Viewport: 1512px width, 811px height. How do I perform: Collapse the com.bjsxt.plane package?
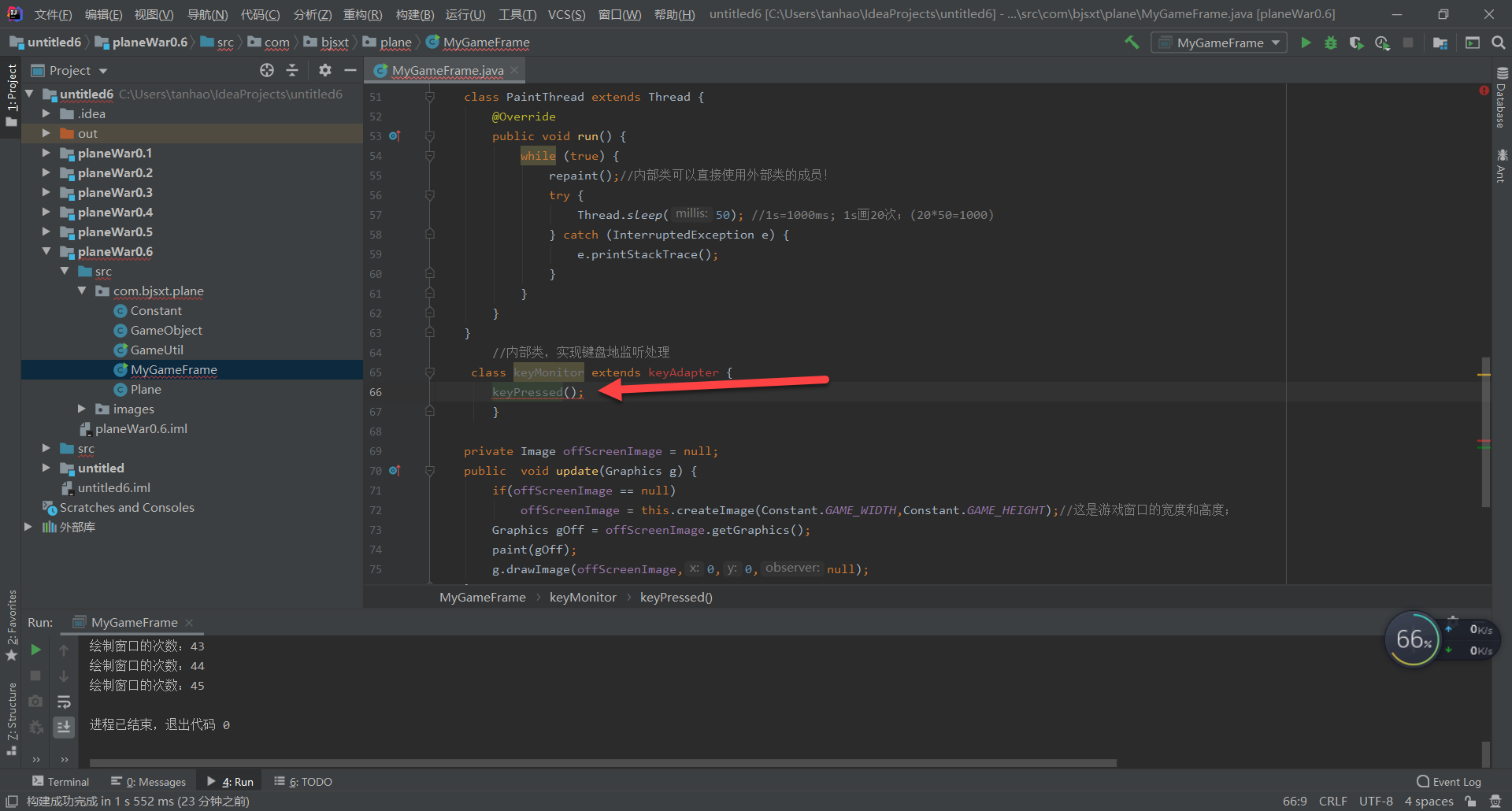[x=82, y=291]
